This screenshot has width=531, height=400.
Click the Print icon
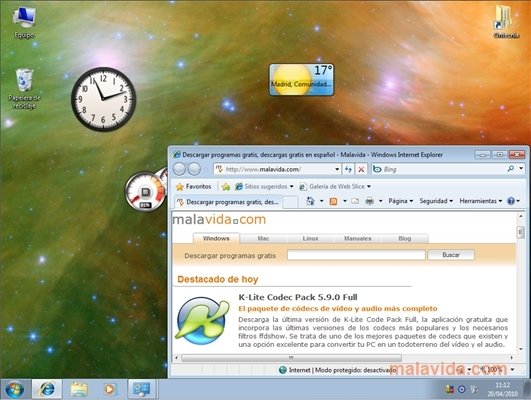(369, 201)
